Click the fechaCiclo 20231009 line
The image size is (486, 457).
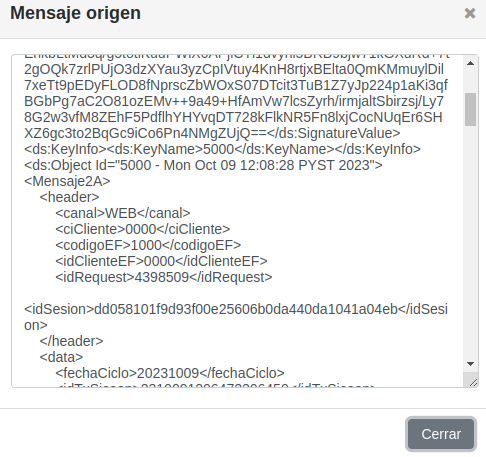pyautogui.click(x=170, y=373)
